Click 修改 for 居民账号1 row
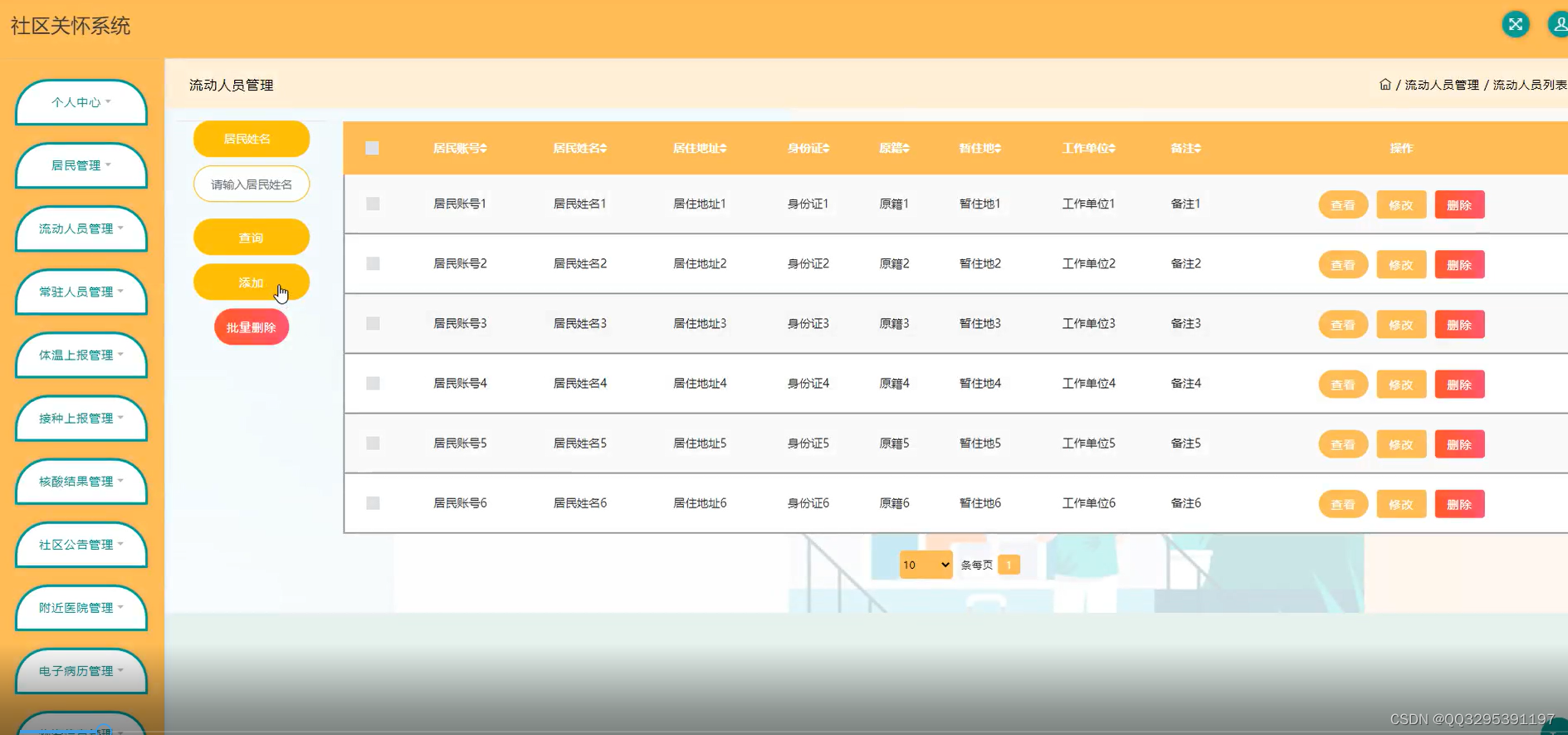The width and height of the screenshot is (1568, 735). click(1401, 205)
